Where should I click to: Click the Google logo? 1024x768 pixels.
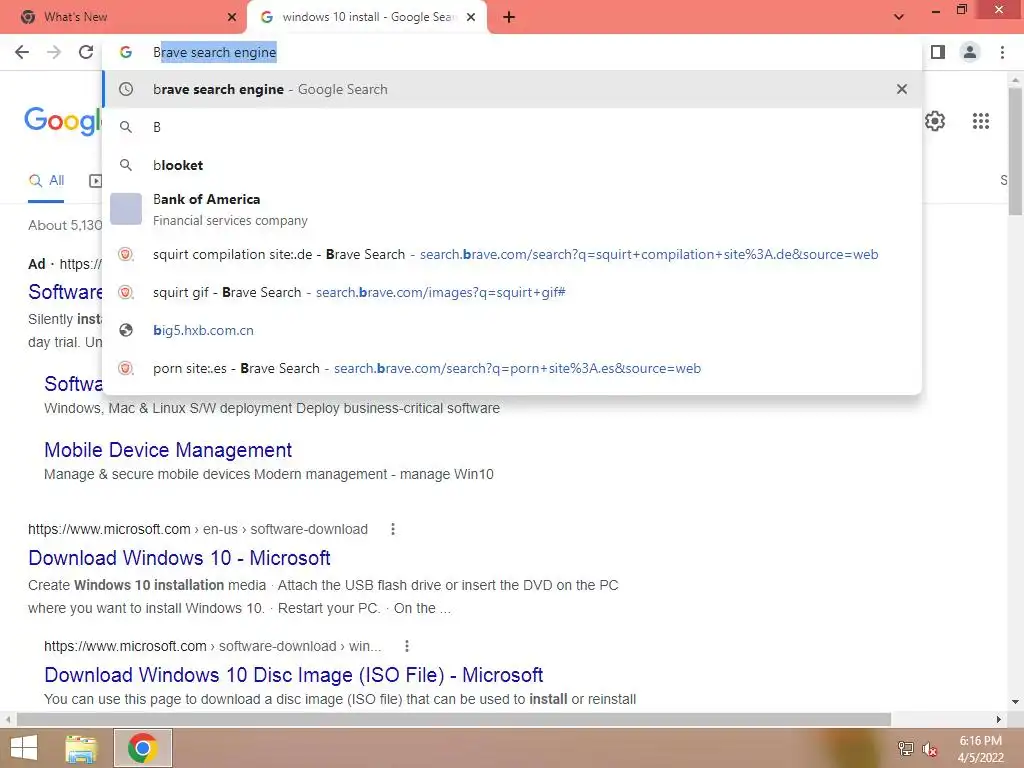63,121
